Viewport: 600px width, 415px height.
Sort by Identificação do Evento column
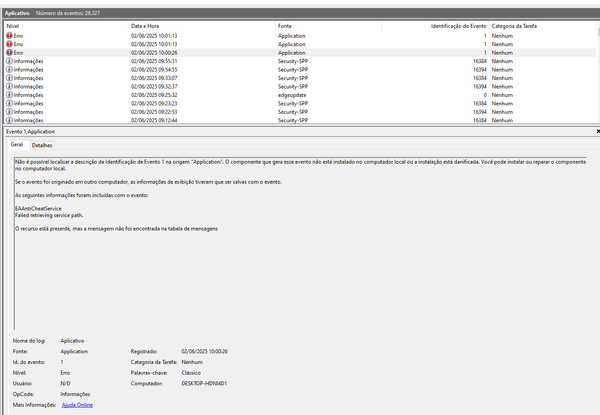(458, 25)
